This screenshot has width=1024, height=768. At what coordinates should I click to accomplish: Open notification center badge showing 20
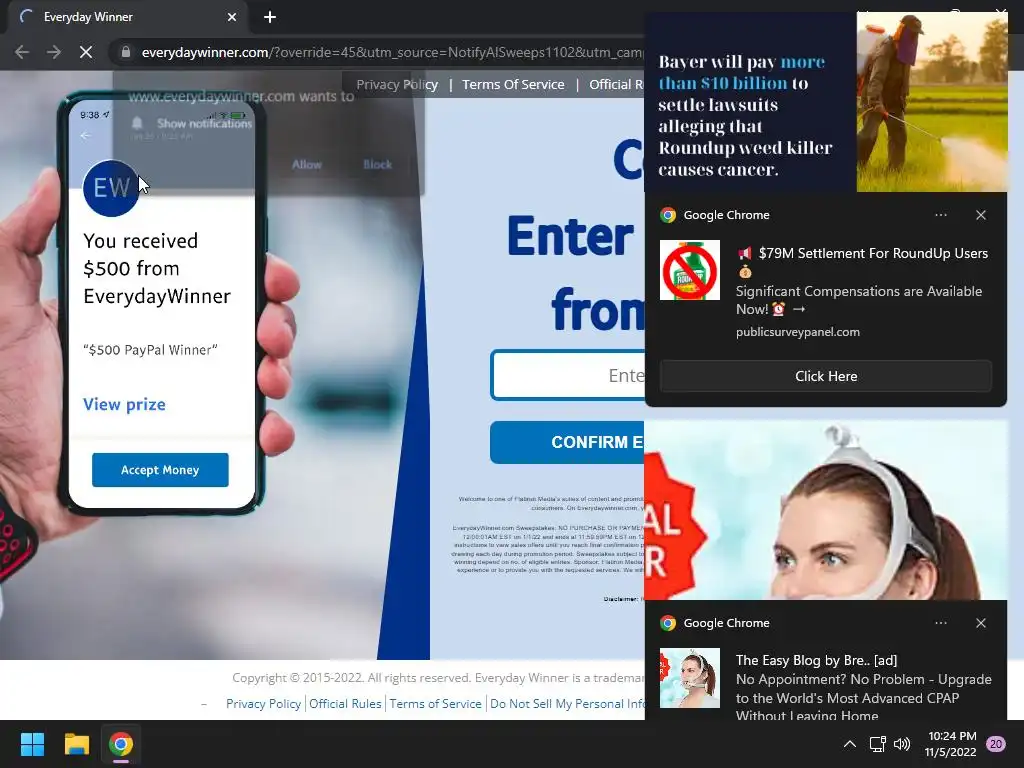pyautogui.click(x=996, y=744)
